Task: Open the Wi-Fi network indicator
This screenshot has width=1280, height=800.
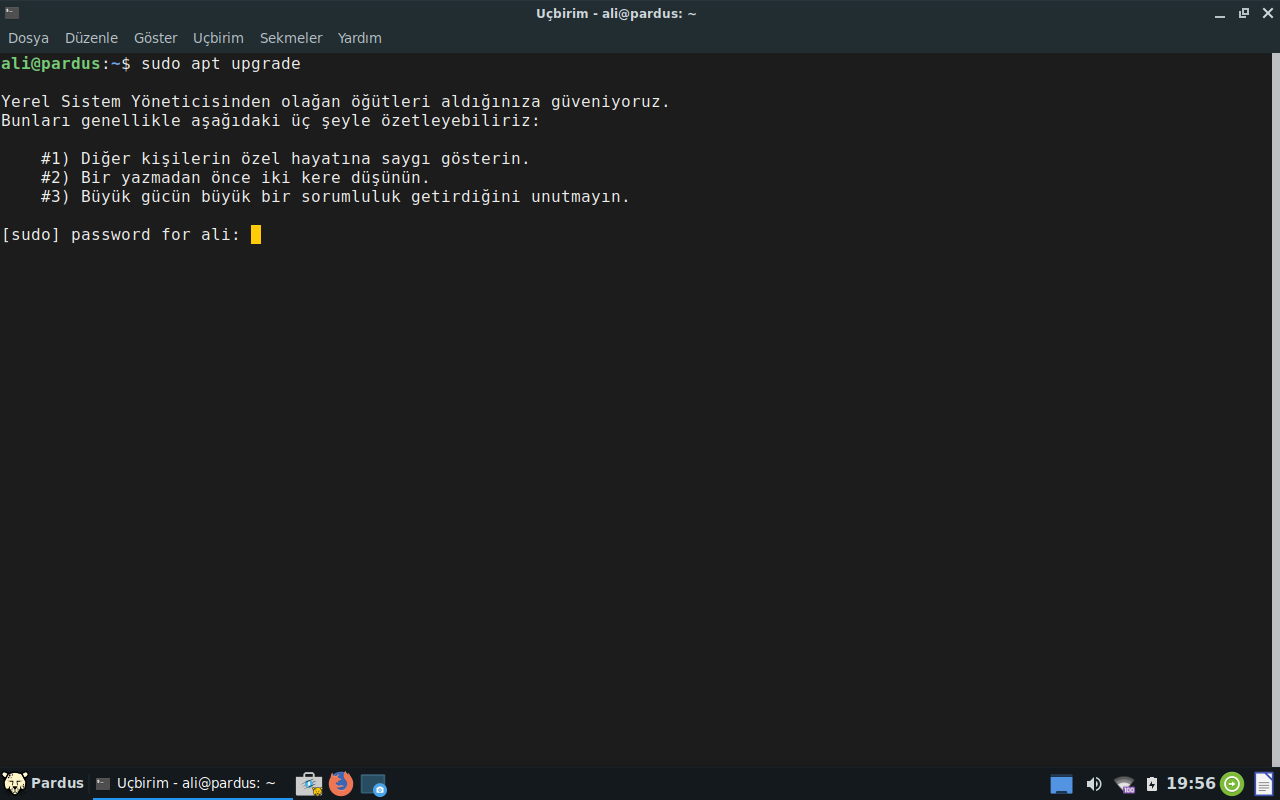Action: 1125,784
